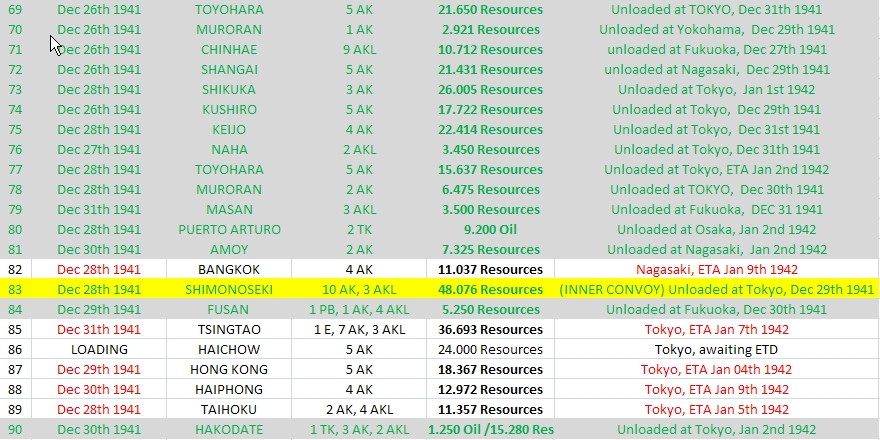Click the TAIHOKU port cell
The image size is (880, 440).
229,410
